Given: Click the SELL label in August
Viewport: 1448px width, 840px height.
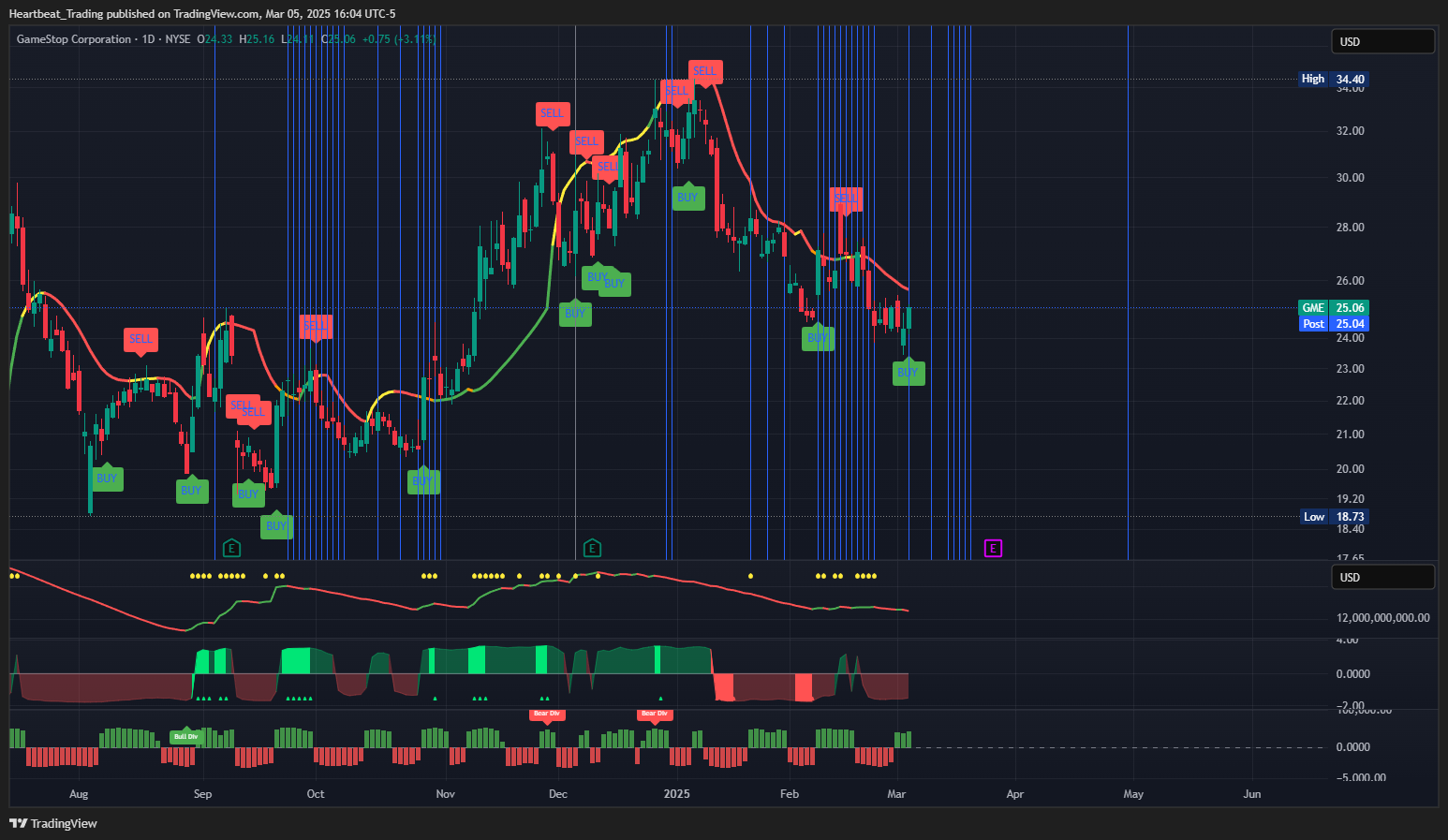Looking at the screenshot, I should [140, 339].
